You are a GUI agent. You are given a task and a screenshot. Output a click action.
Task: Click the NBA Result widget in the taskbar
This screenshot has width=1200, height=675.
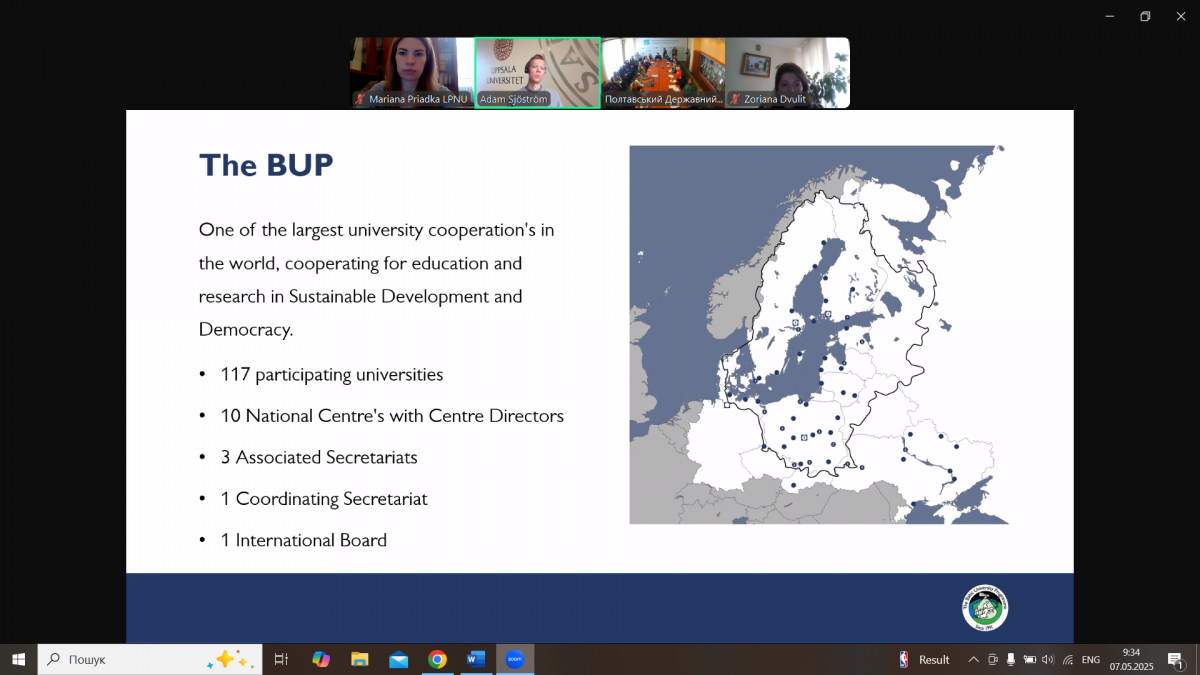924,659
